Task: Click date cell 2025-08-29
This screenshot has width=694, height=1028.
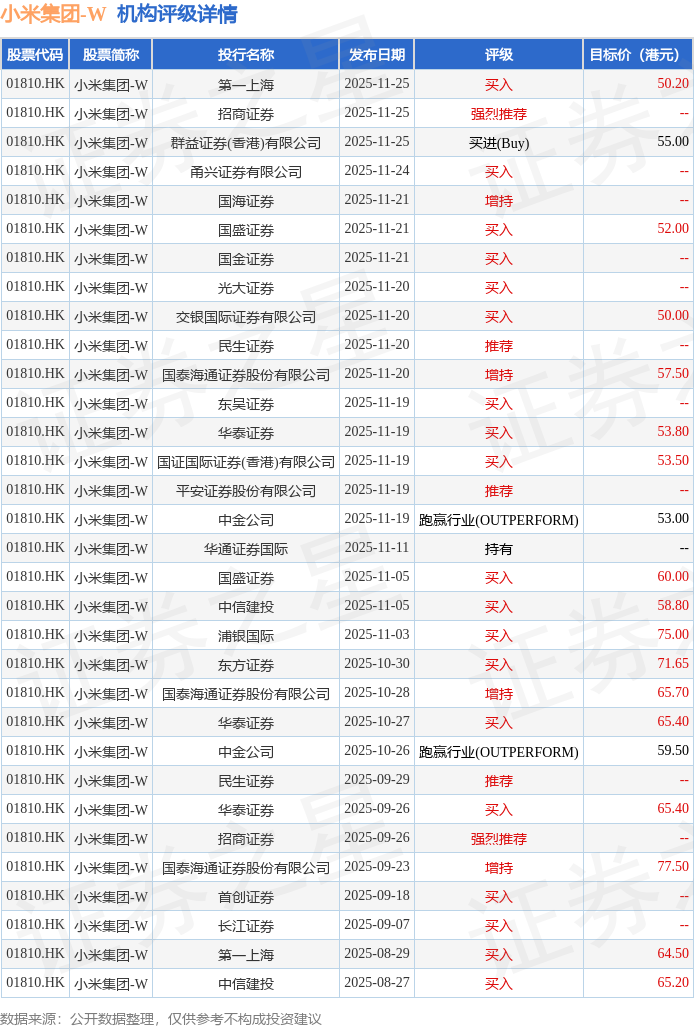Action: point(377,954)
